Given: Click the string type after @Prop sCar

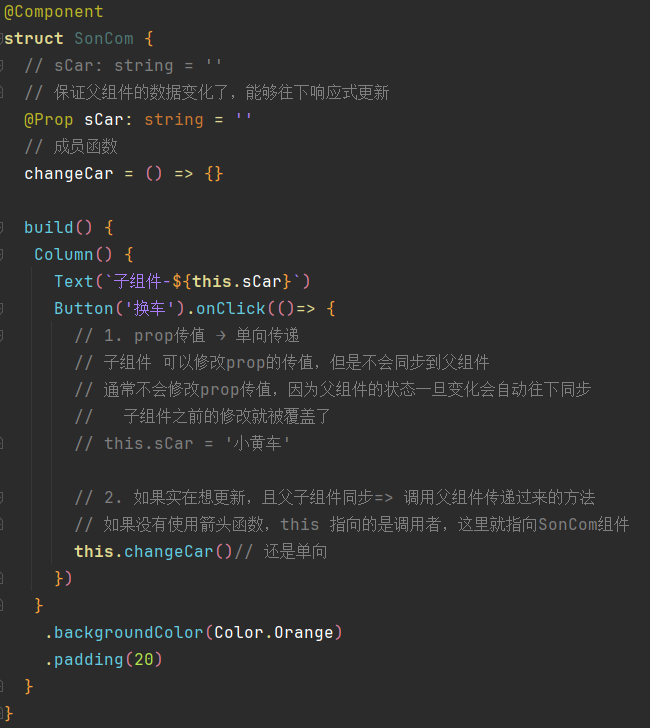Looking at the screenshot, I should pos(174,120).
